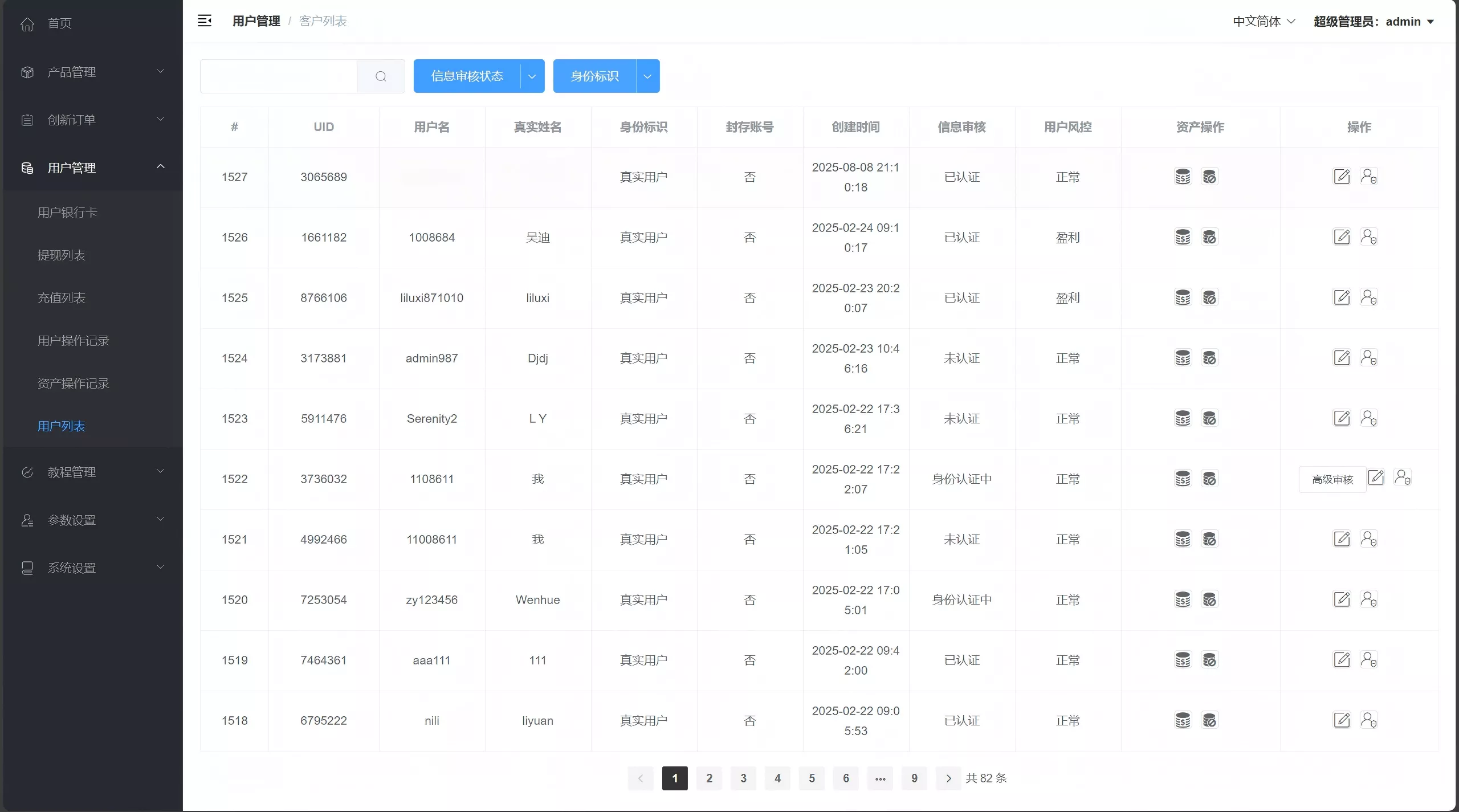The width and height of the screenshot is (1459, 812).
Task: Click user-settings icon for aaa111 row
Action: click(x=1368, y=660)
